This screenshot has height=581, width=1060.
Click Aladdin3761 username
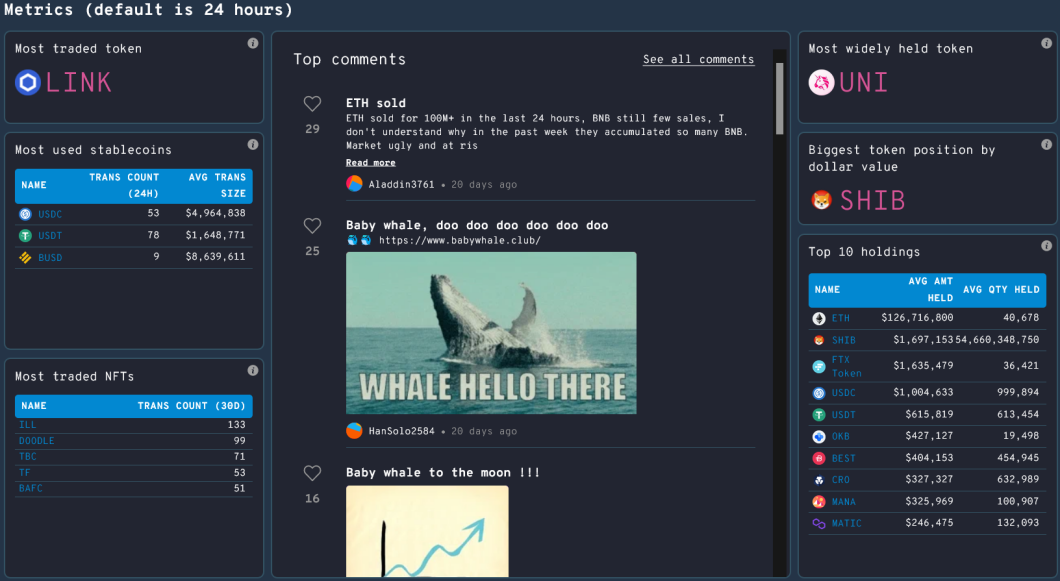402,184
